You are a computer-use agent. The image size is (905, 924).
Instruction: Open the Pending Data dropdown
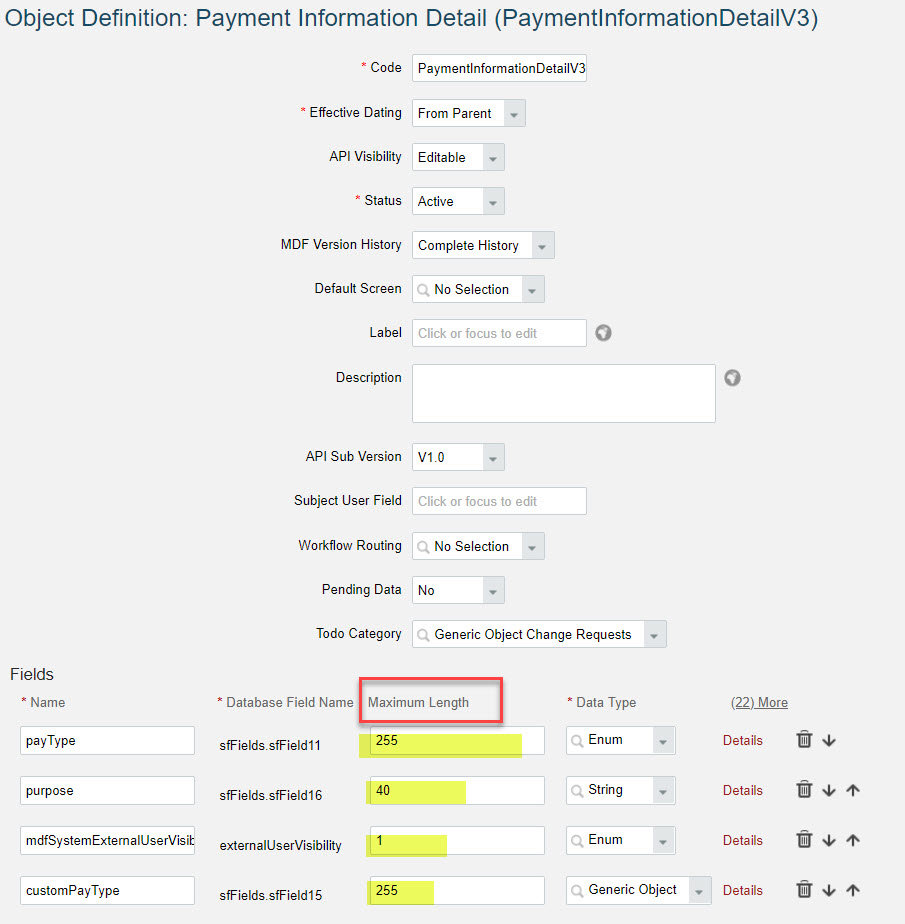(493, 590)
